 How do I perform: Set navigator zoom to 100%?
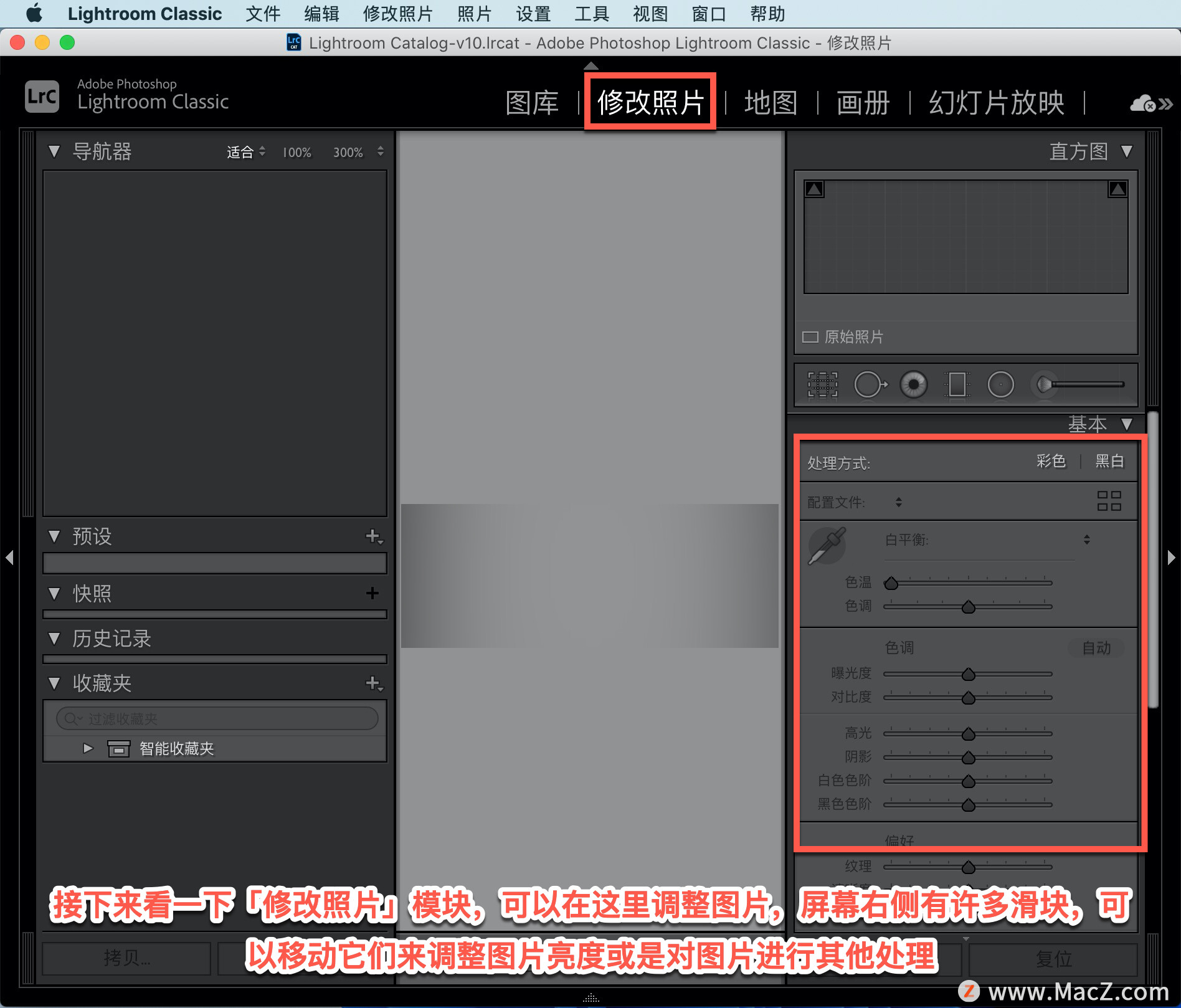297,153
